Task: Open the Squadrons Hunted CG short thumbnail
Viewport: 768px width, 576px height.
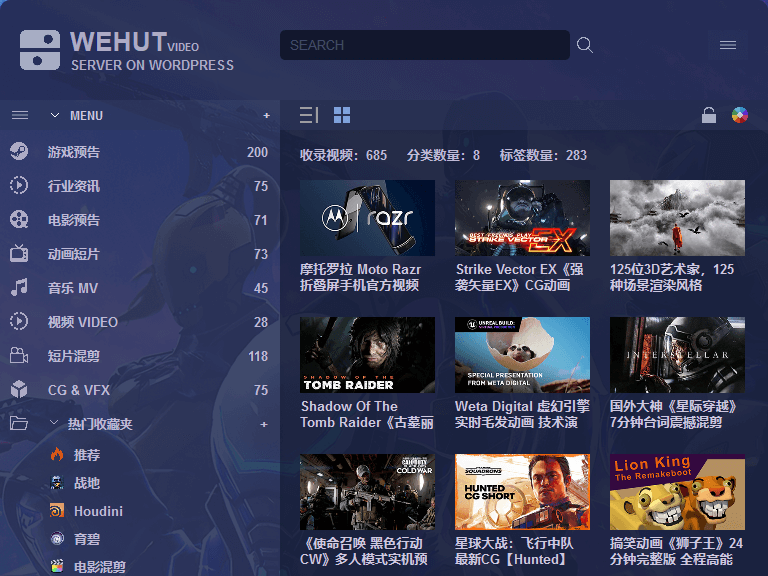Action: click(522, 492)
